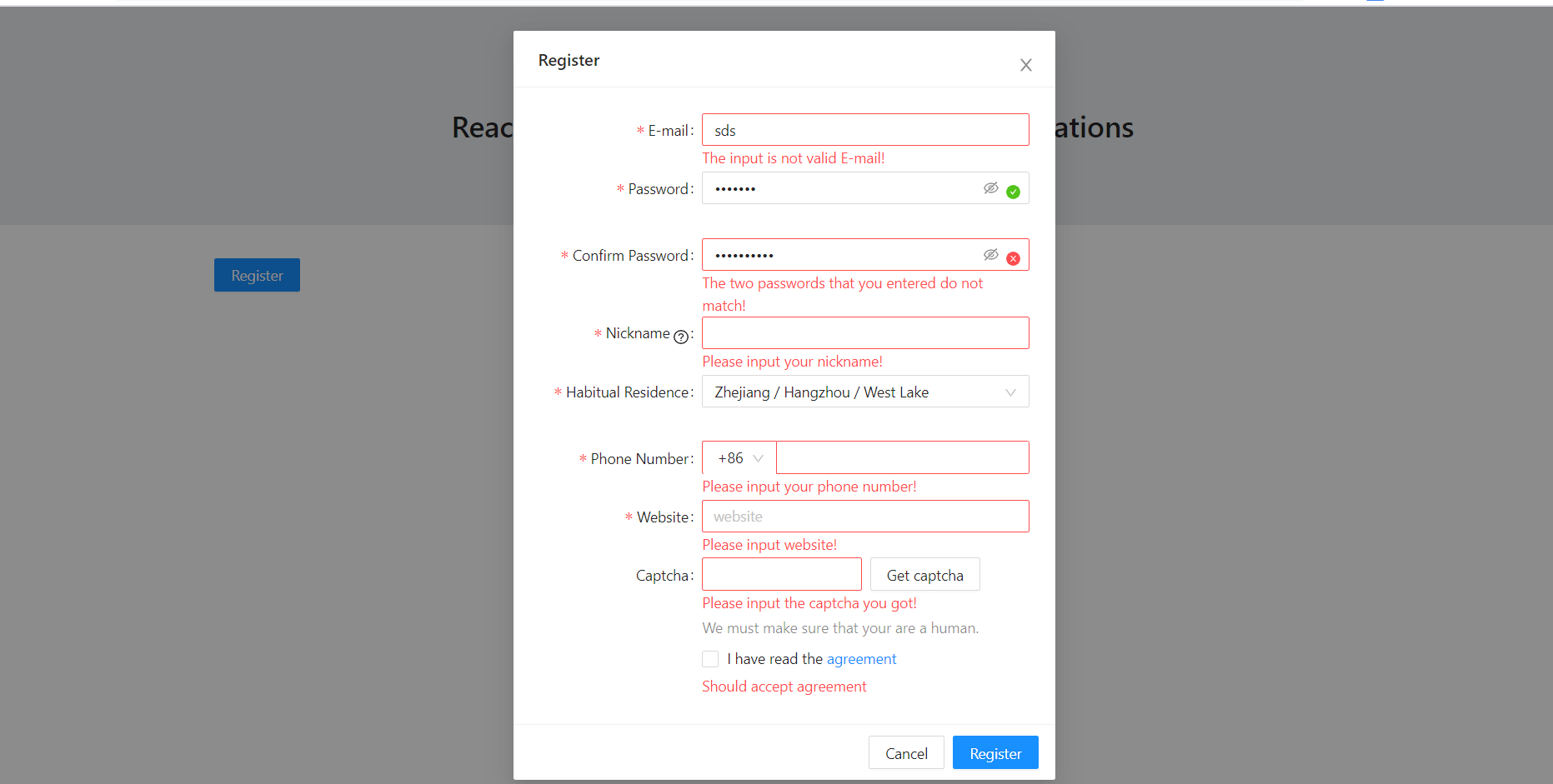Image resolution: width=1553 pixels, height=784 pixels.
Task: Expand the +86 country code dropdown
Action: (737, 457)
